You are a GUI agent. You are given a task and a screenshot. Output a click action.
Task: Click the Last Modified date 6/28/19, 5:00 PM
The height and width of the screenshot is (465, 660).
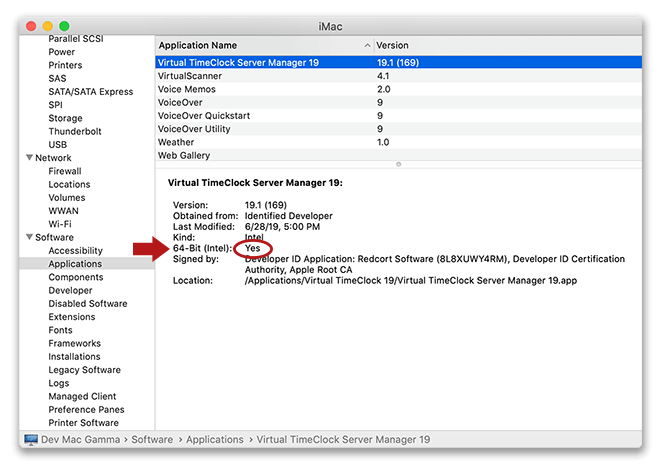click(x=282, y=226)
